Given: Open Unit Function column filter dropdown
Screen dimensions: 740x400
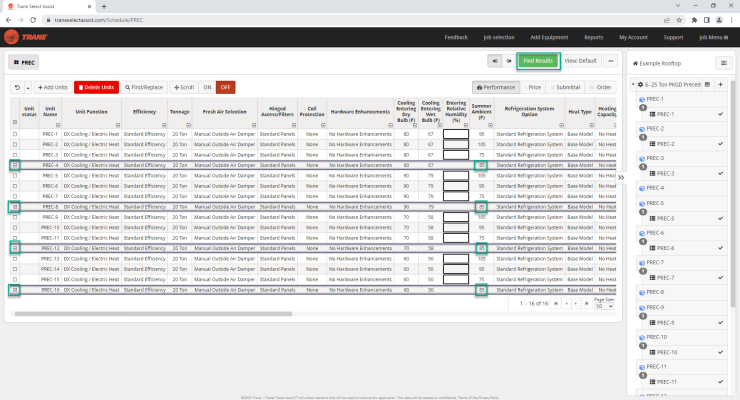Looking at the screenshot, I should click(118, 125).
